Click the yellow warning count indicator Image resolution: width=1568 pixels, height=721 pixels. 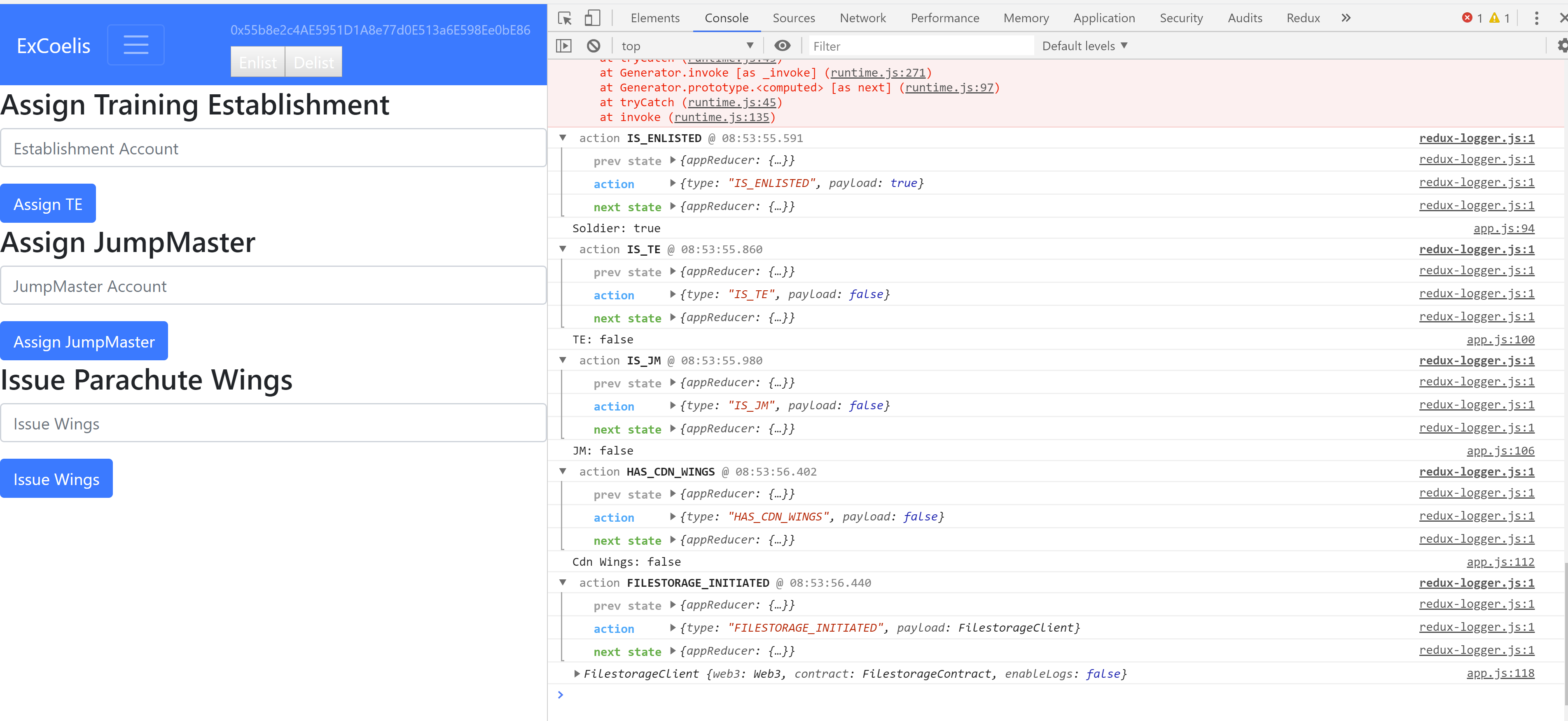click(x=1499, y=18)
